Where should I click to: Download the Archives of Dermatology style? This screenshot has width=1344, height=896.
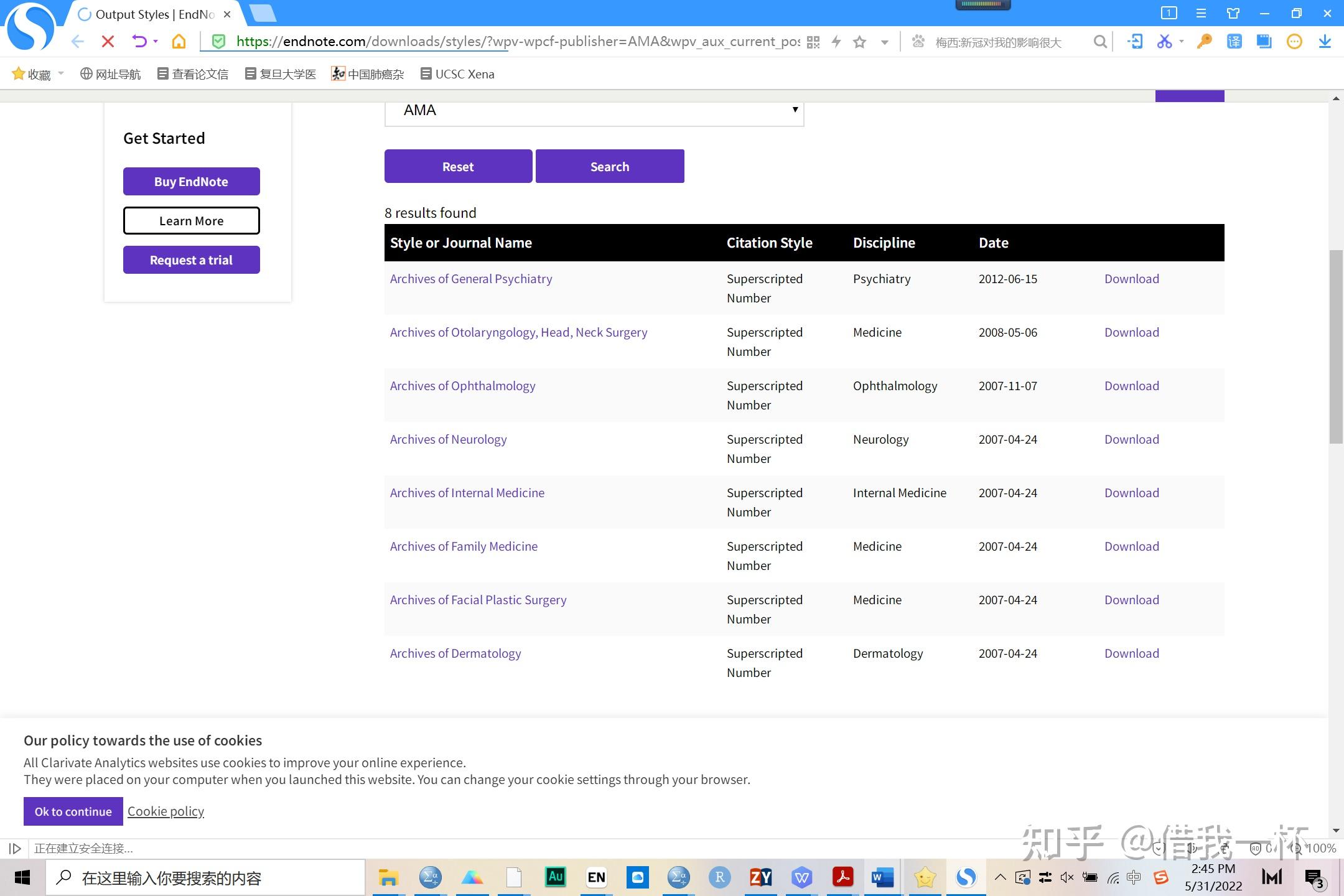click(x=1131, y=653)
